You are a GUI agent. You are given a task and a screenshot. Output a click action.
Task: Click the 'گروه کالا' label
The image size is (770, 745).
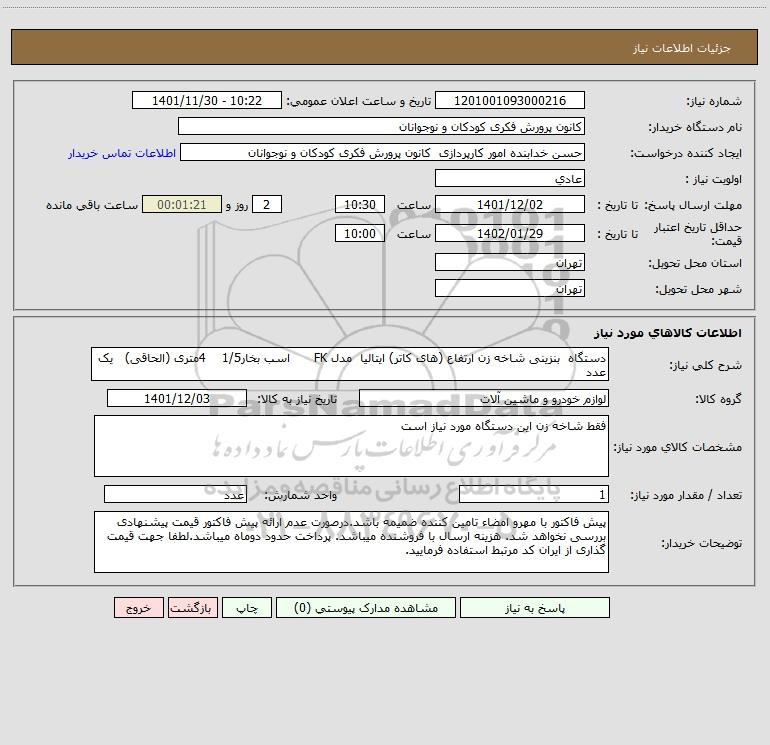pyautogui.click(x=718, y=399)
